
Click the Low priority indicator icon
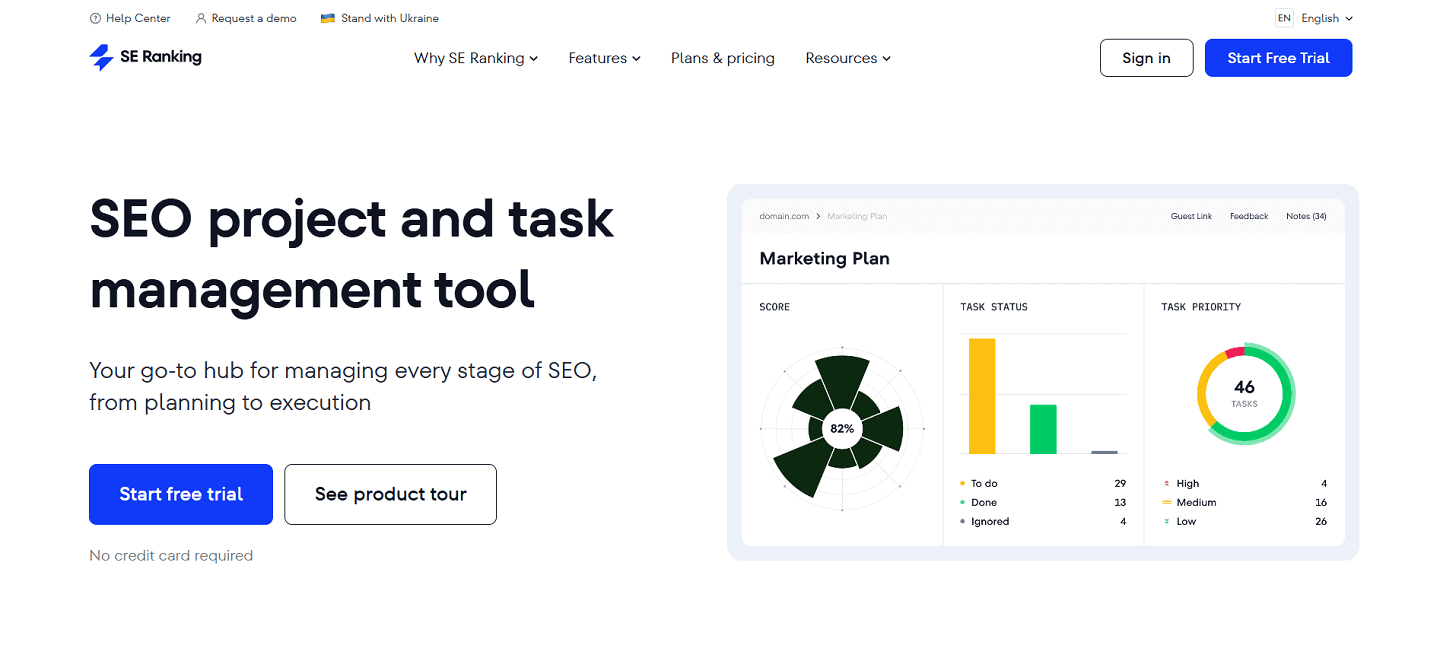1167,521
